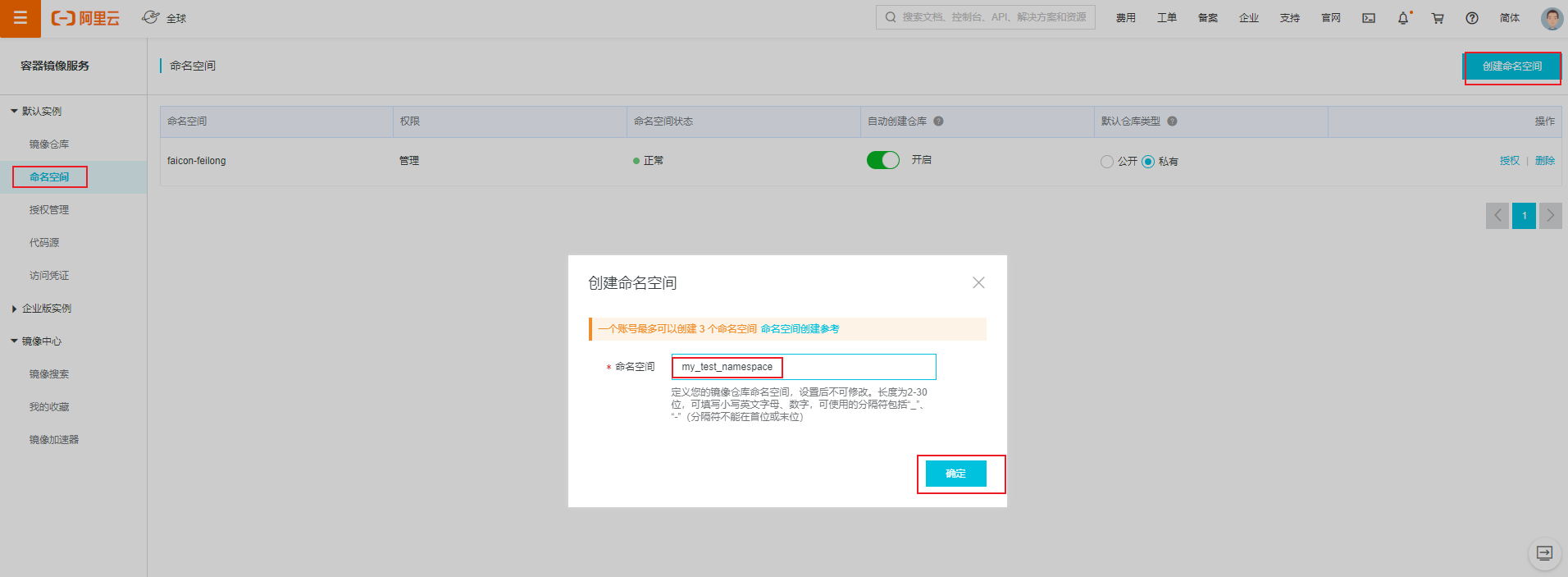Open 镜像搜索 in the sidebar
Image resolution: width=1568 pixels, height=577 pixels.
point(49,373)
